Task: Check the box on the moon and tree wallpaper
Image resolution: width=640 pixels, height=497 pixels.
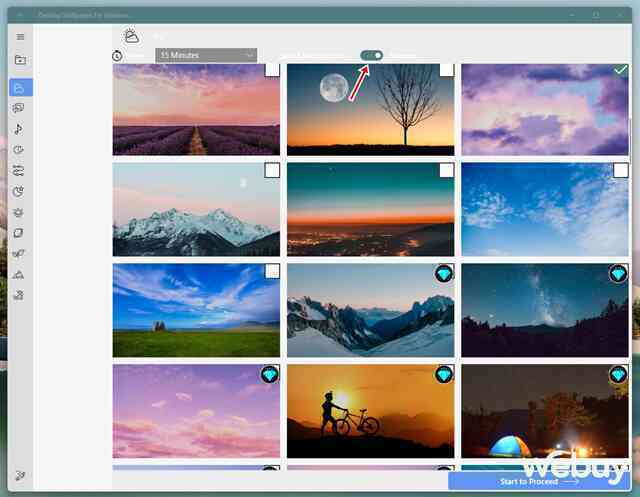Action: click(447, 70)
